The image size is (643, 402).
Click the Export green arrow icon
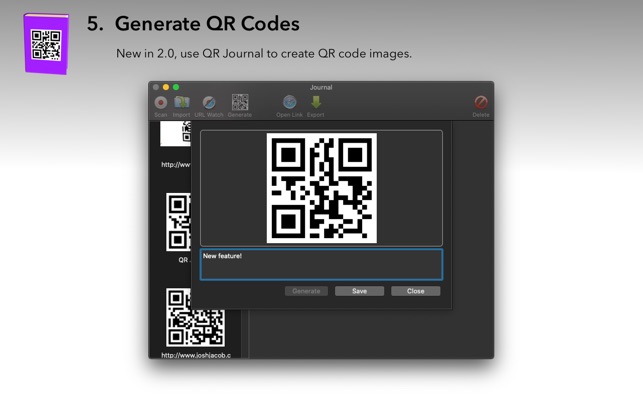point(316,102)
